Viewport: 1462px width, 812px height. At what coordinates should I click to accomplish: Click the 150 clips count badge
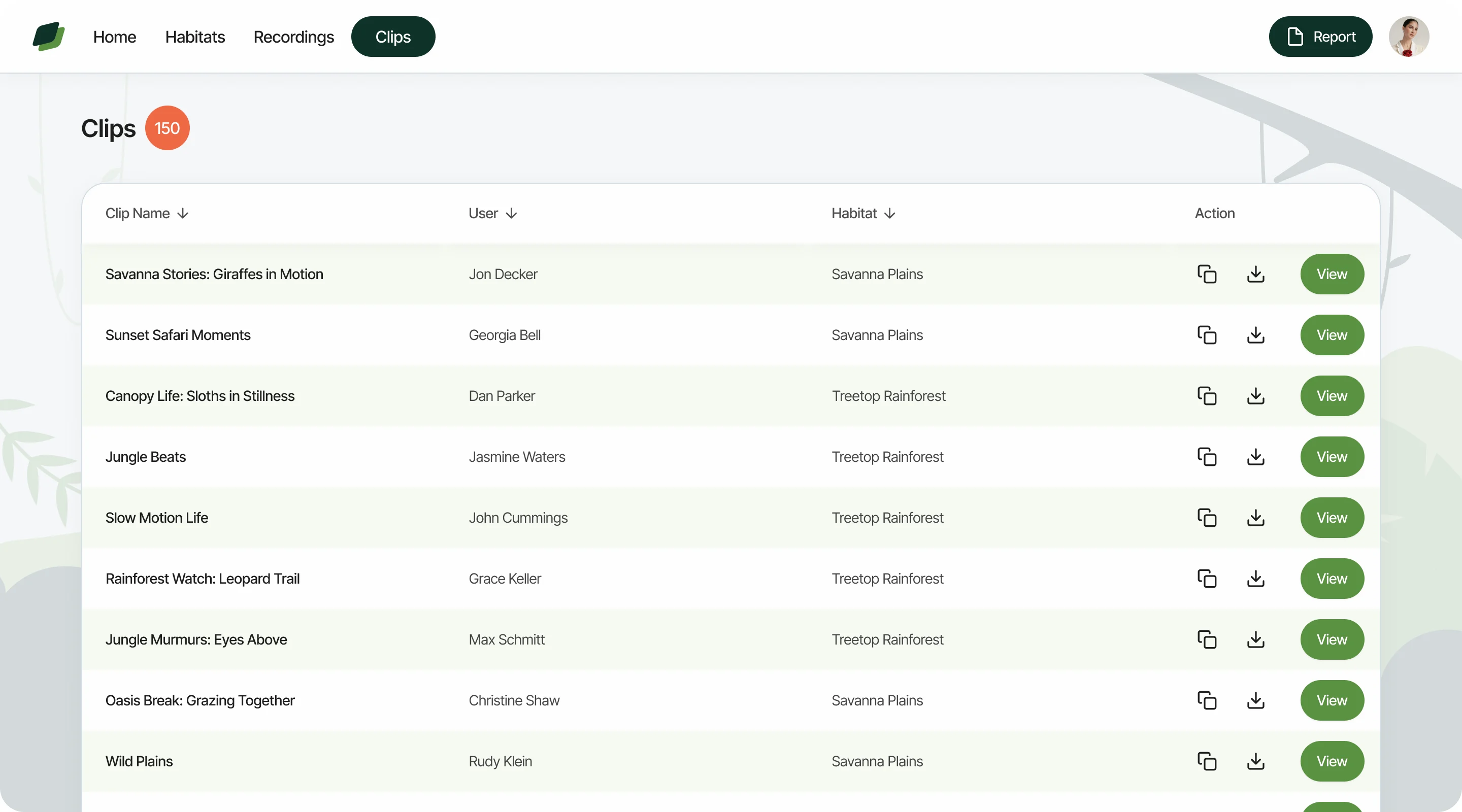(x=168, y=128)
